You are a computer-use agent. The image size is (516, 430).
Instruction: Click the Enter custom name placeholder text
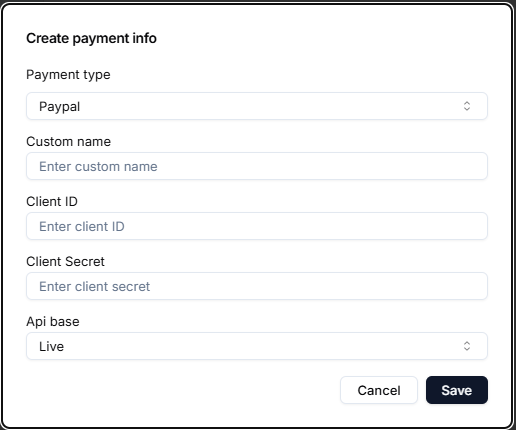pos(98,166)
